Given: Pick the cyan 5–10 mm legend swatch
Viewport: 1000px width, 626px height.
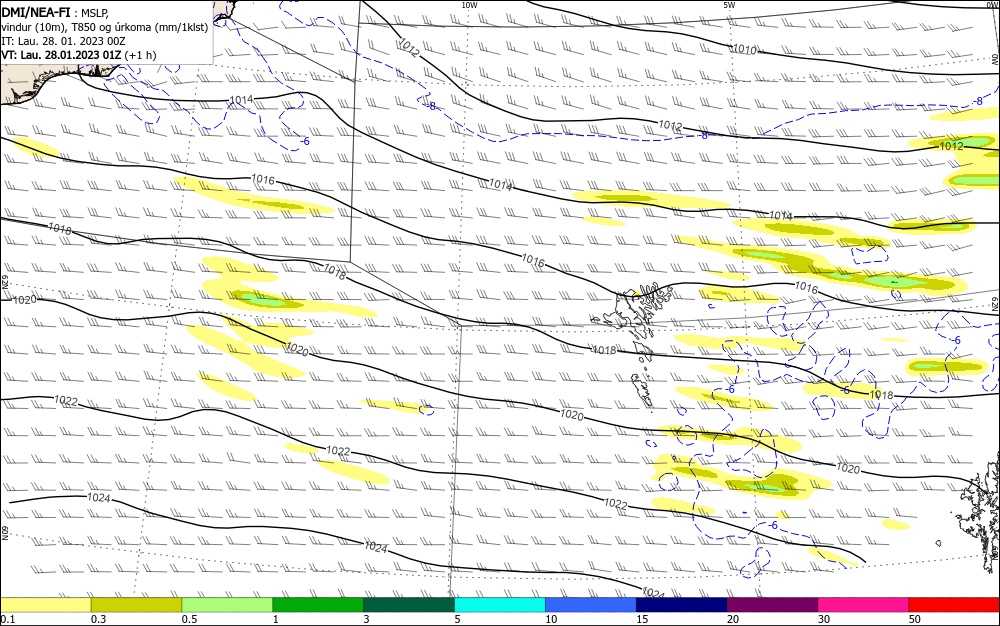Looking at the screenshot, I should pyautogui.click(x=500, y=605).
